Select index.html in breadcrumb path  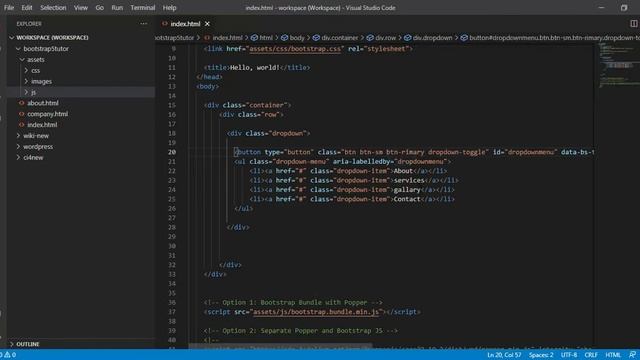(x=227, y=38)
